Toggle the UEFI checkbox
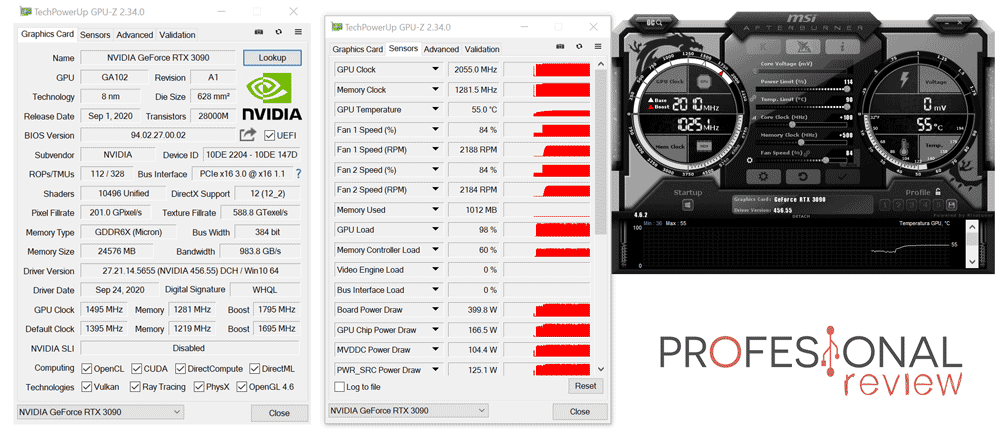Viewport: 1000px width, 433px height. click(269, 135)
